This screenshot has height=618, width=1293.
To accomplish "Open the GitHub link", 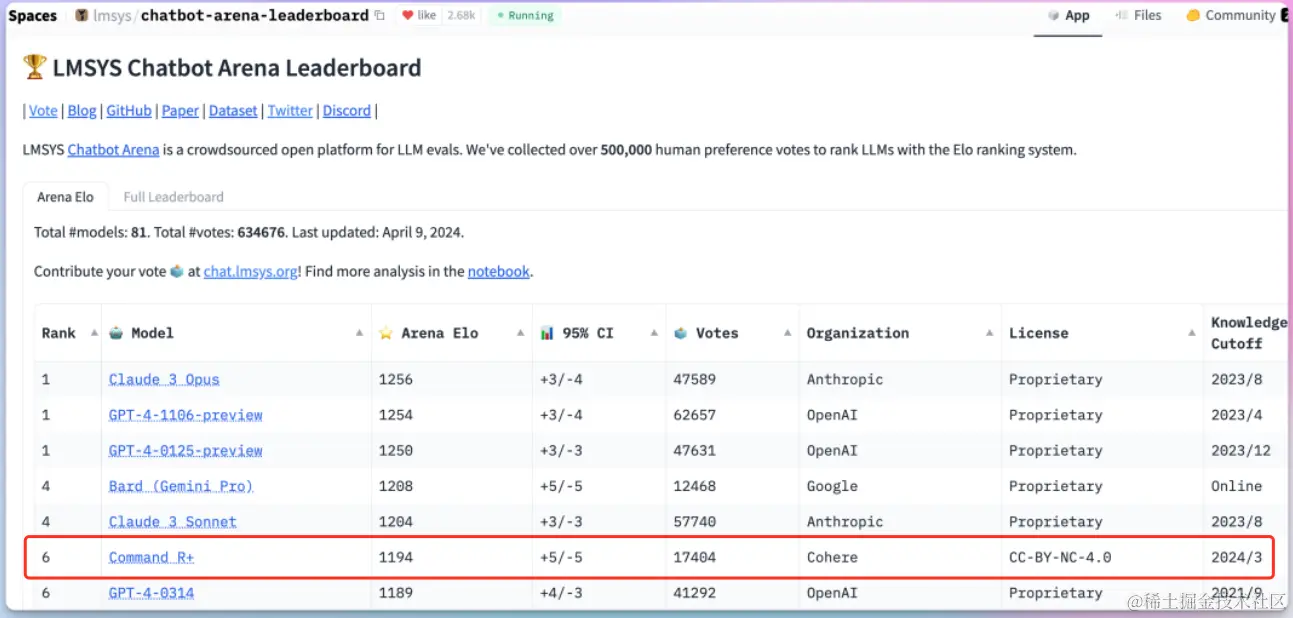I will tap(129, 111).
